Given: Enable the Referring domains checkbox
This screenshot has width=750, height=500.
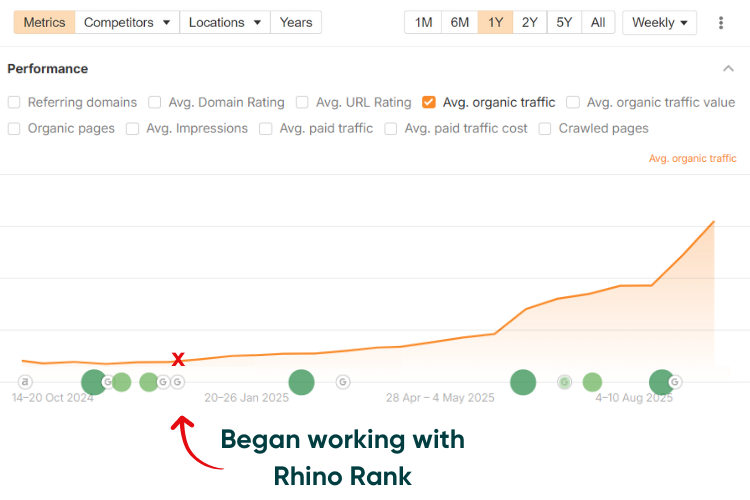Looking at the screenshot, I should click(x=14, y=102).
